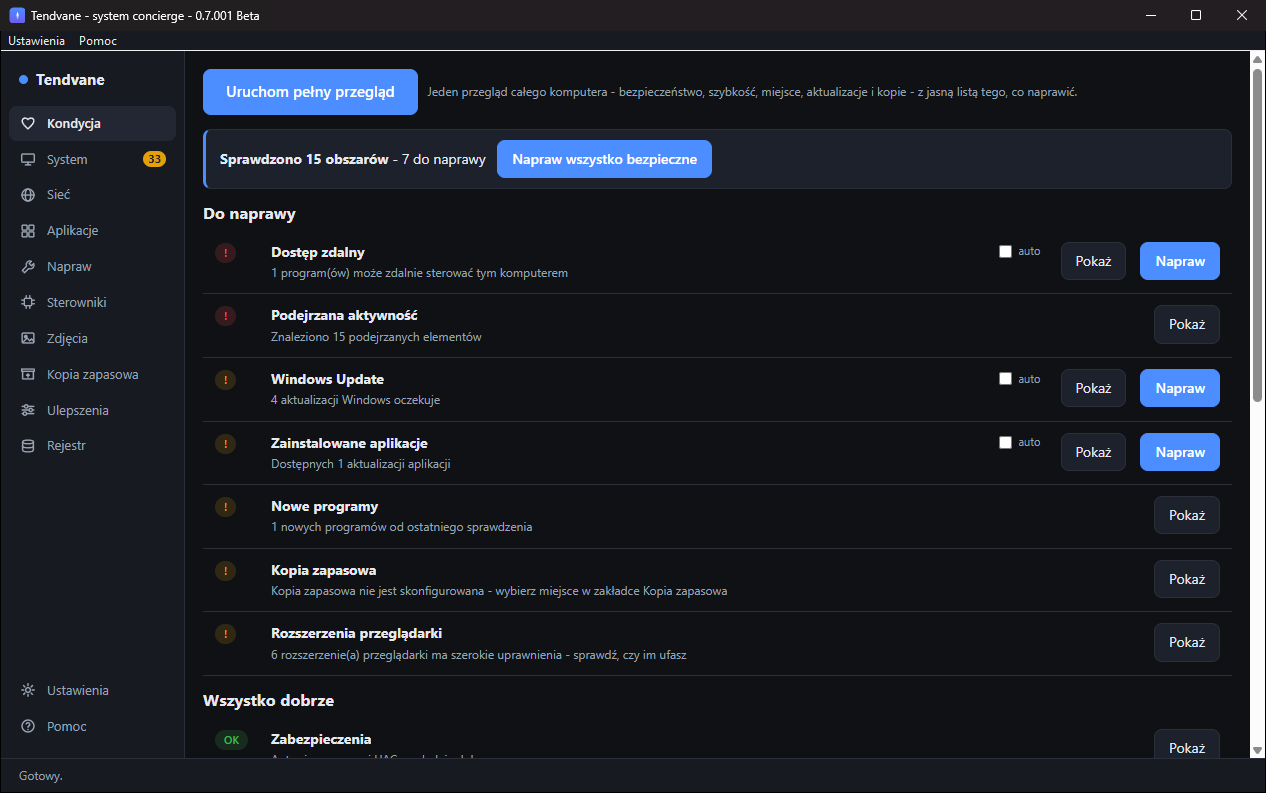
Task: Click the picture icon for Zdjęcia
Action: pos(28,339)
